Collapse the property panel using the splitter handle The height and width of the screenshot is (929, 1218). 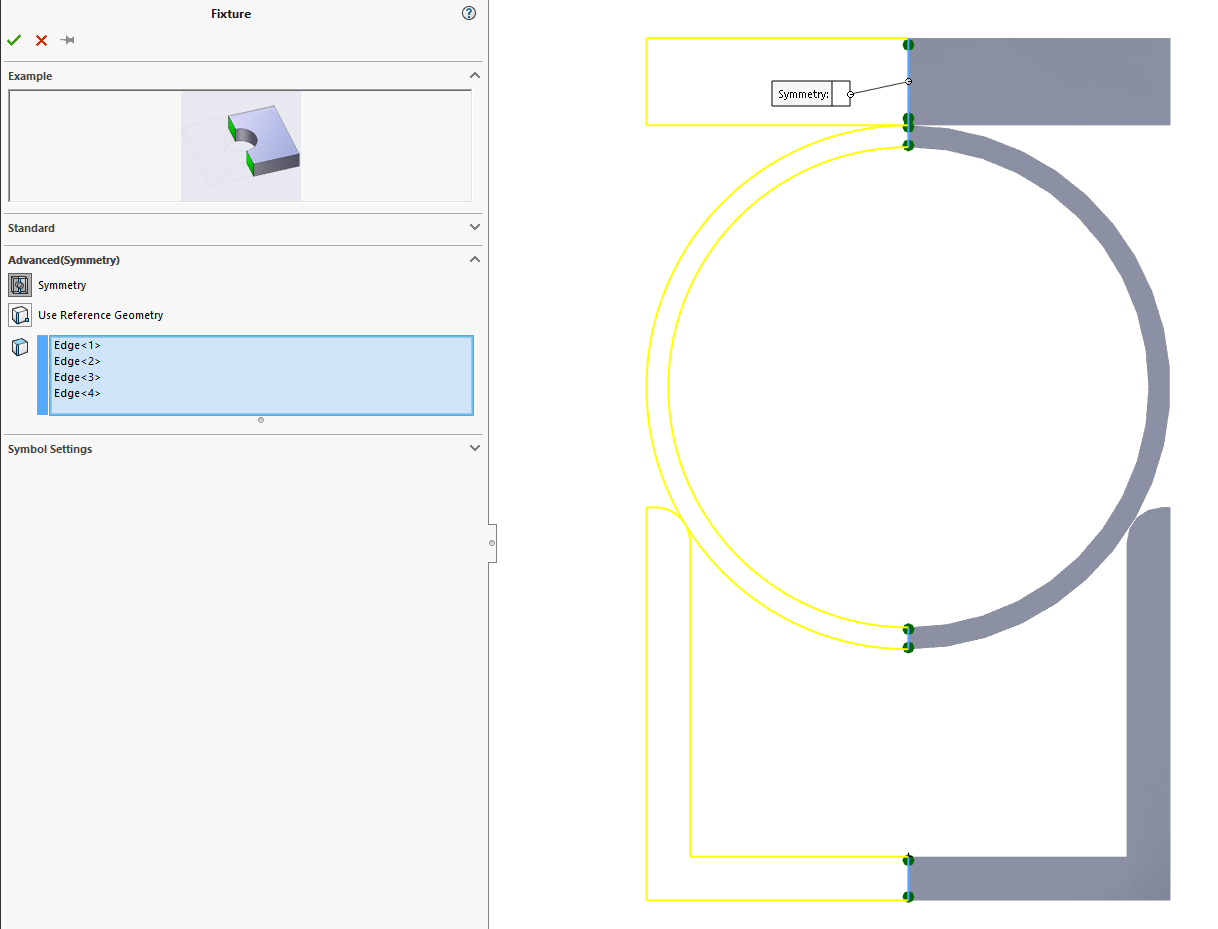point(491,543)
